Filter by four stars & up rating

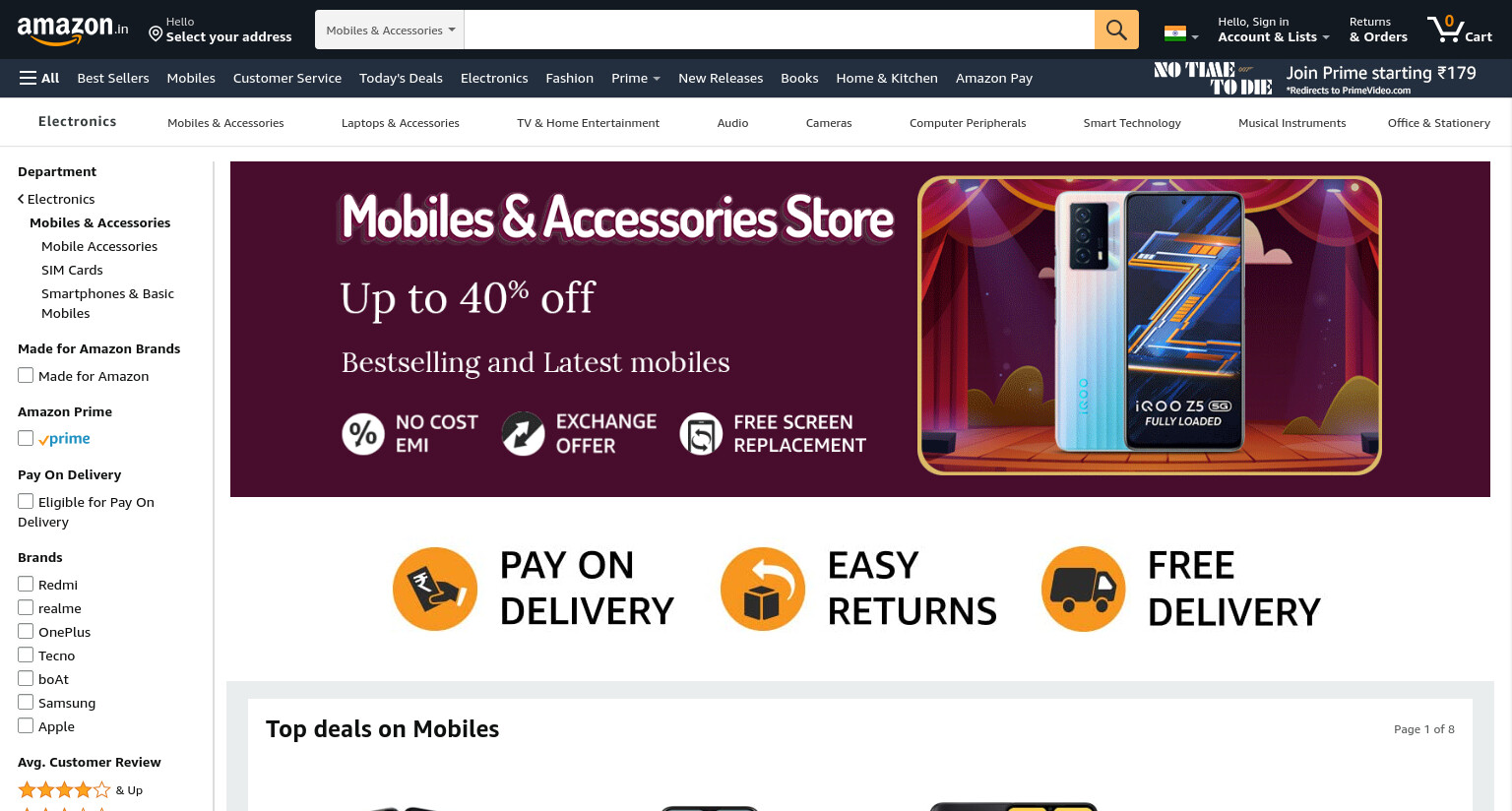(x=80, y=789)
